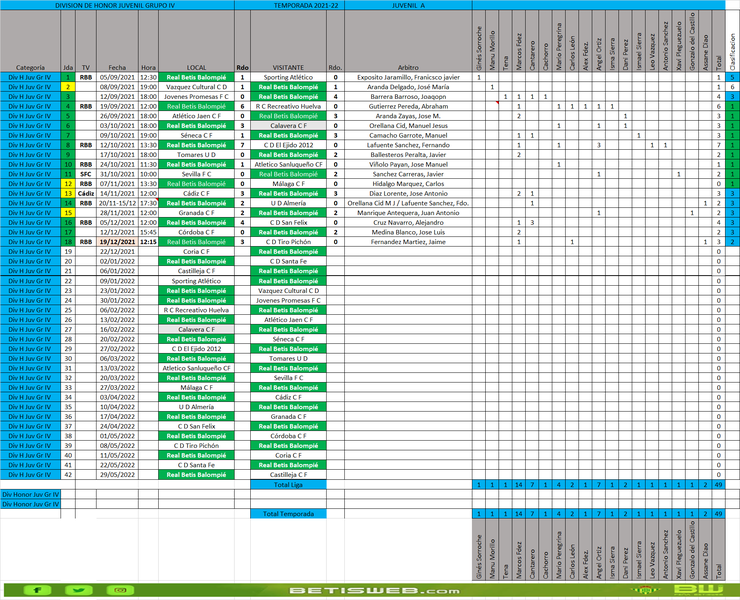Click the TV column header
740x600 pixels.
pyautogui.click(x=85, y=68)
